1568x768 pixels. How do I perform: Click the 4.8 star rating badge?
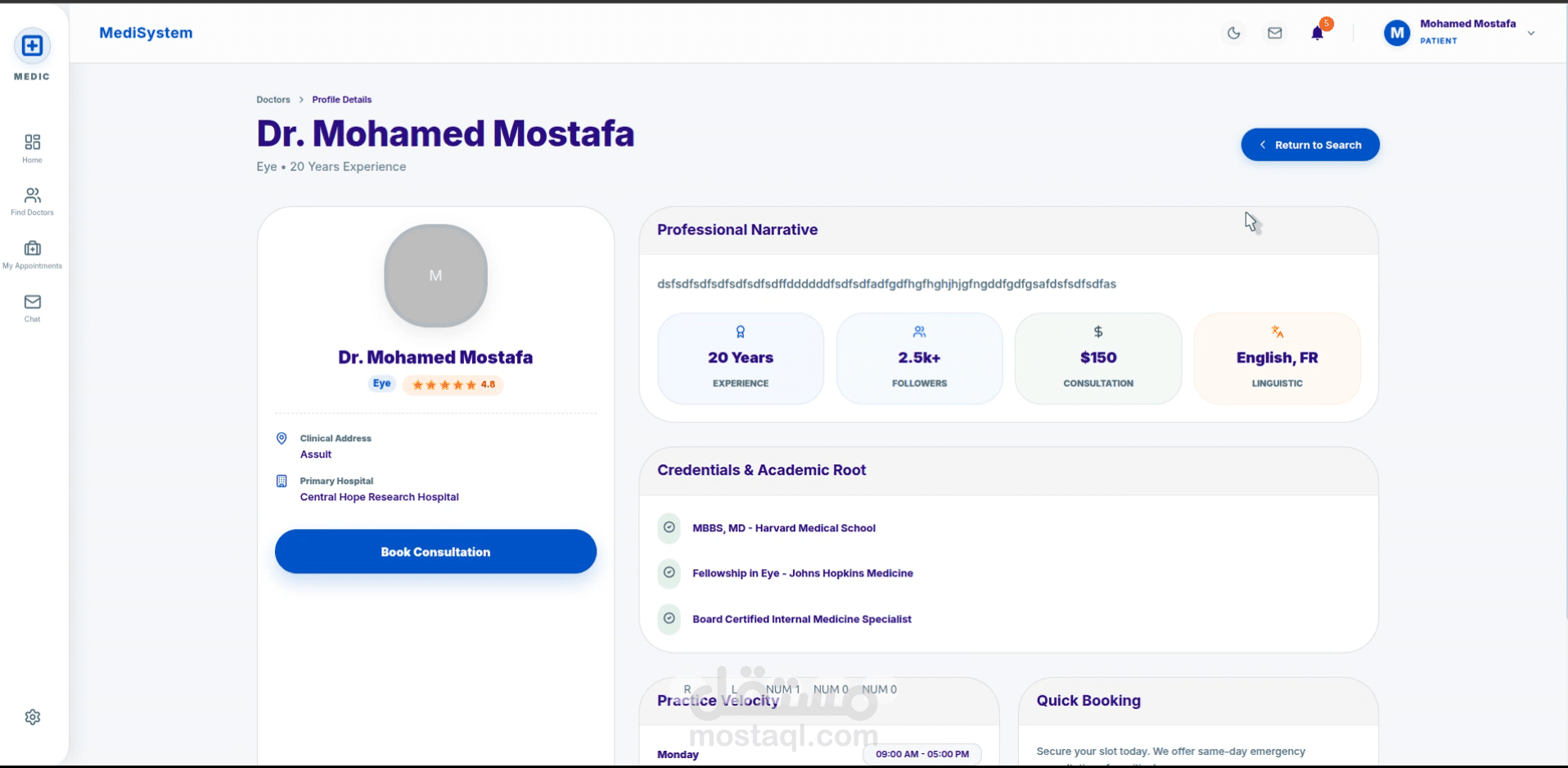453,385
